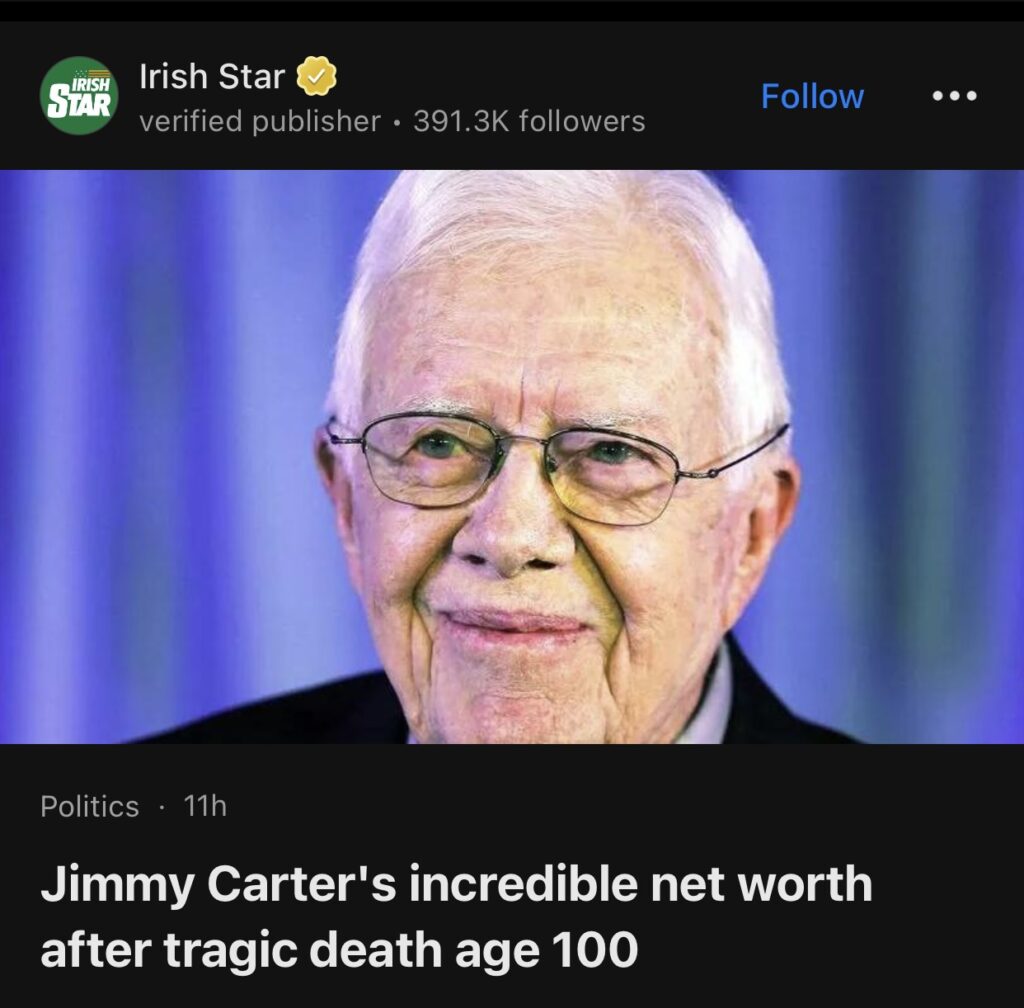
Task: View the 391.3K followers count
Action: click(x=529, y=122)
